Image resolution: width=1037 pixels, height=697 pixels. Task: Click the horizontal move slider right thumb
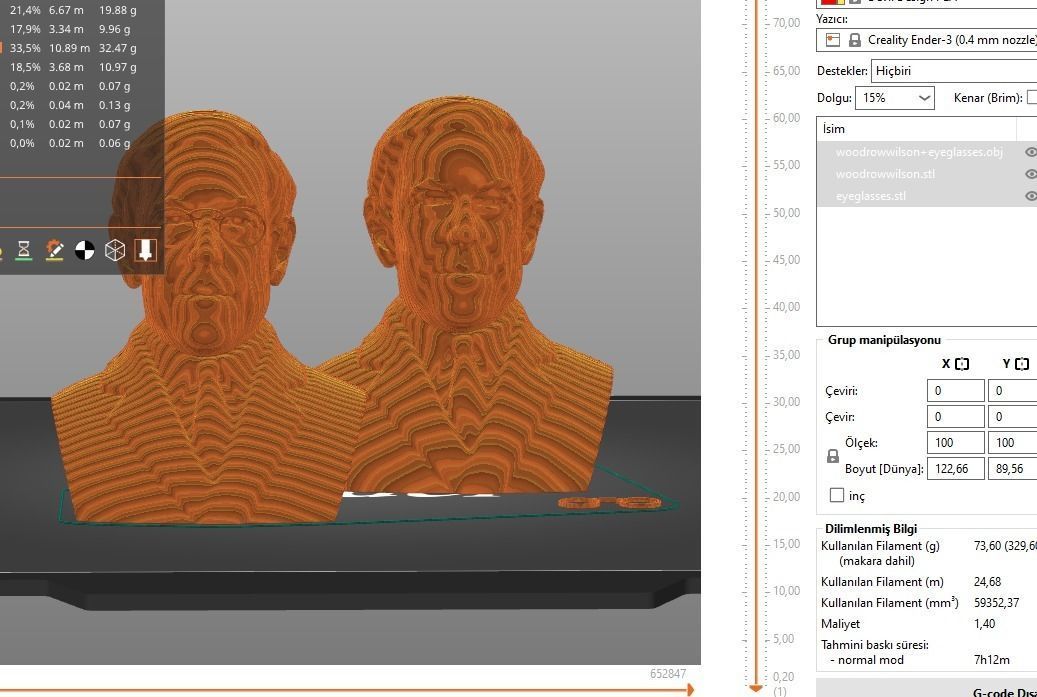point(690,690)
